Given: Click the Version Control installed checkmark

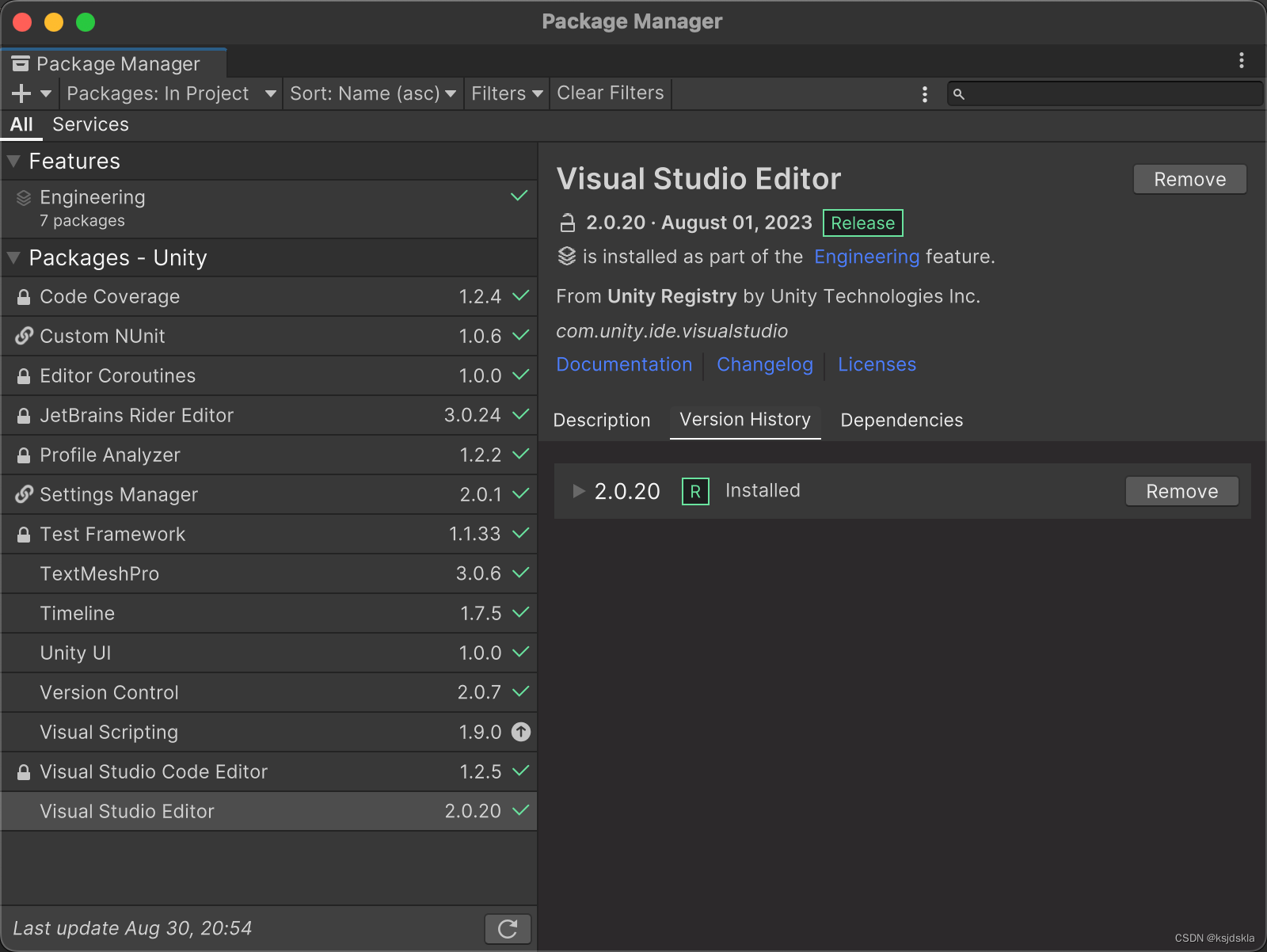Looking at the screenshot, I should click(x=521, y=691).
